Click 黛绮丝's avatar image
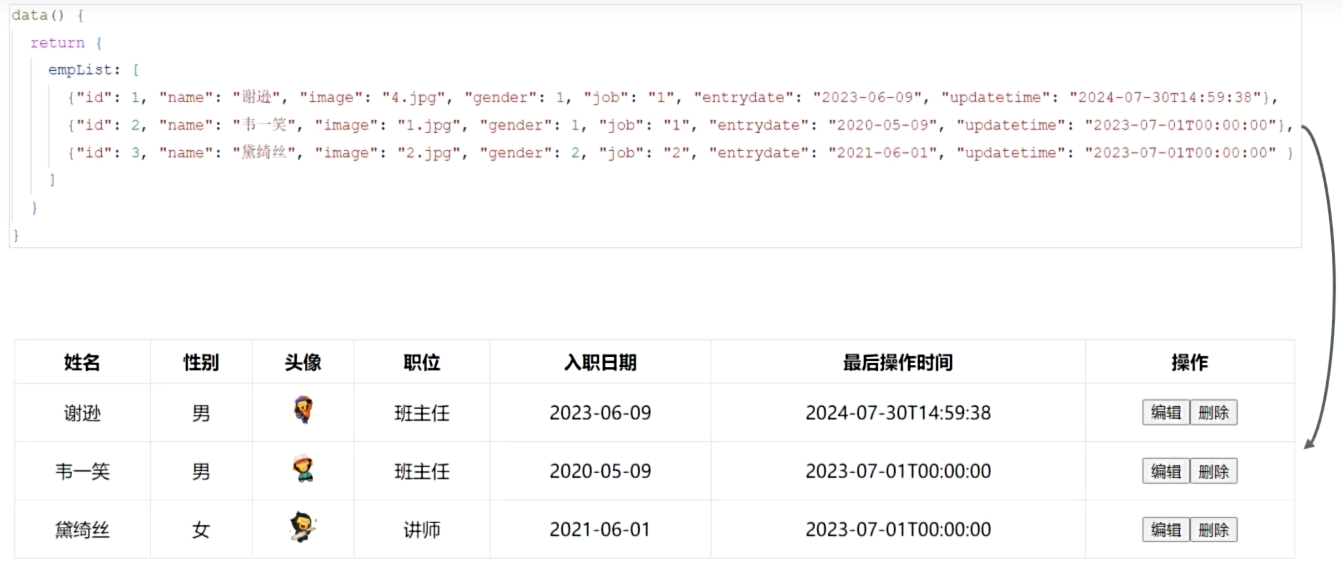The width and height of the screenshot is (1342, 576). [302, 528]
